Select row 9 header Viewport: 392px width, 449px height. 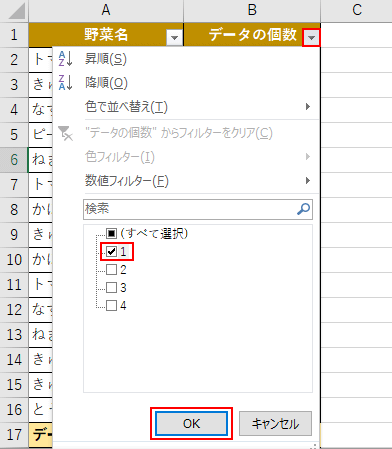pos(14,235)
